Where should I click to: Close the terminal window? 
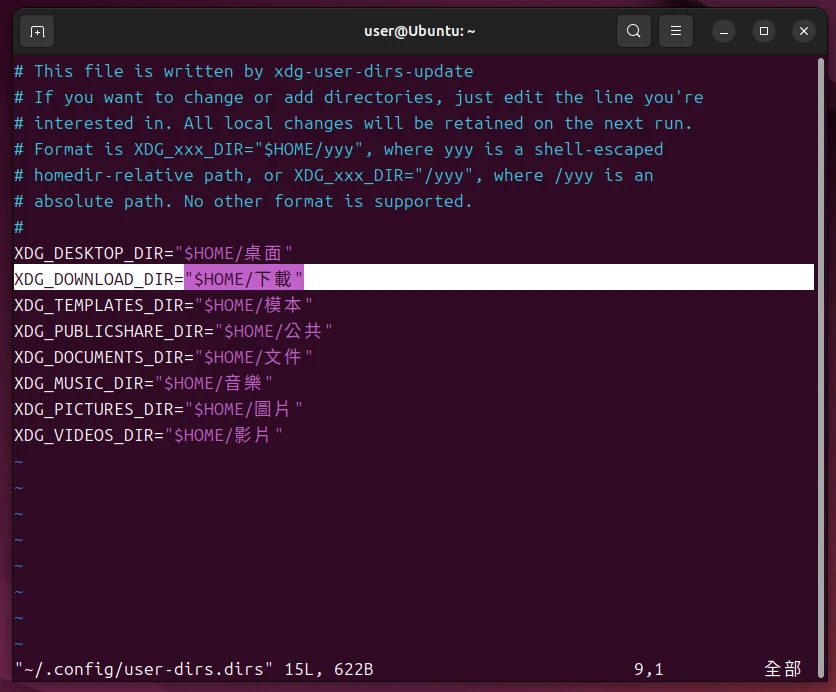(804, 31)
